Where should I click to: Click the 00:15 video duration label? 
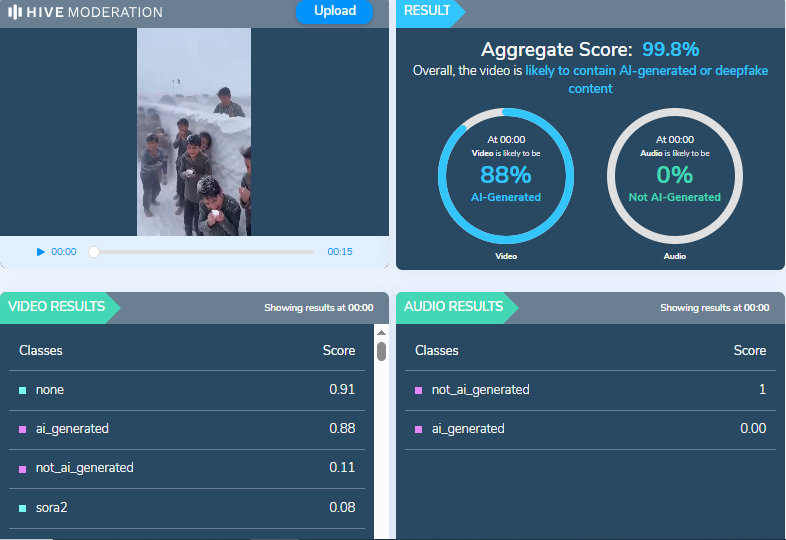pos(340,252)
